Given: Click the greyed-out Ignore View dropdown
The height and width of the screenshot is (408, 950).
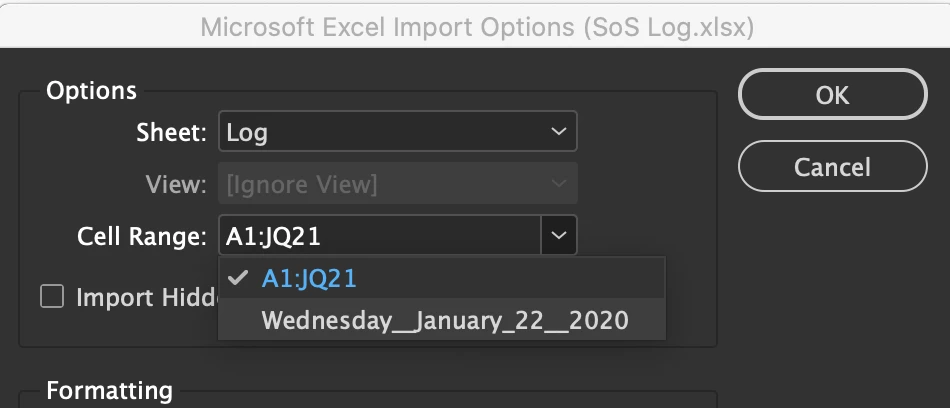Looking at the screenshot, I should [x=396, y=185].
